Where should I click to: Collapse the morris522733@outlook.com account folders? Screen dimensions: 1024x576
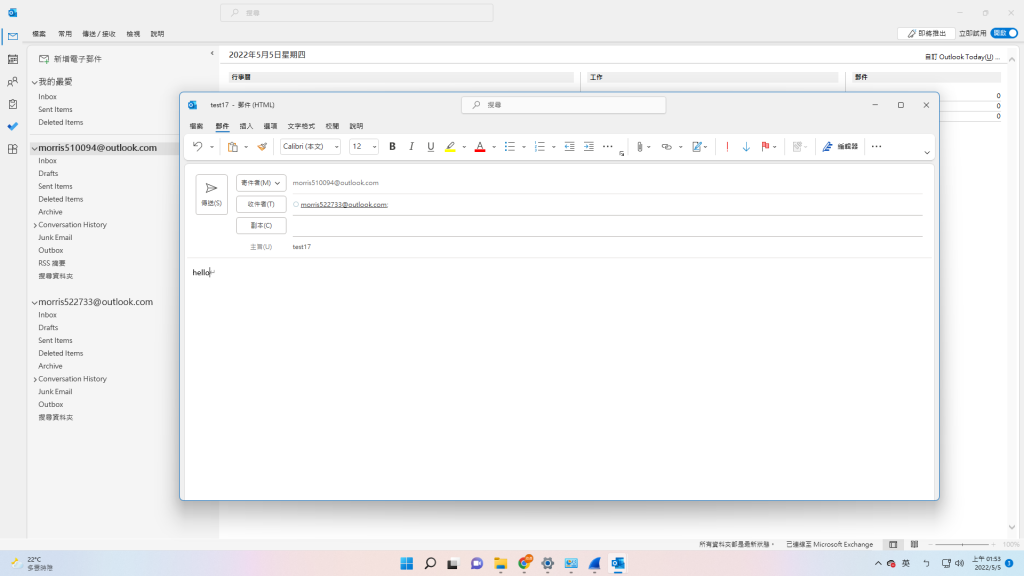pyautogui.click(x=35, y=302)
